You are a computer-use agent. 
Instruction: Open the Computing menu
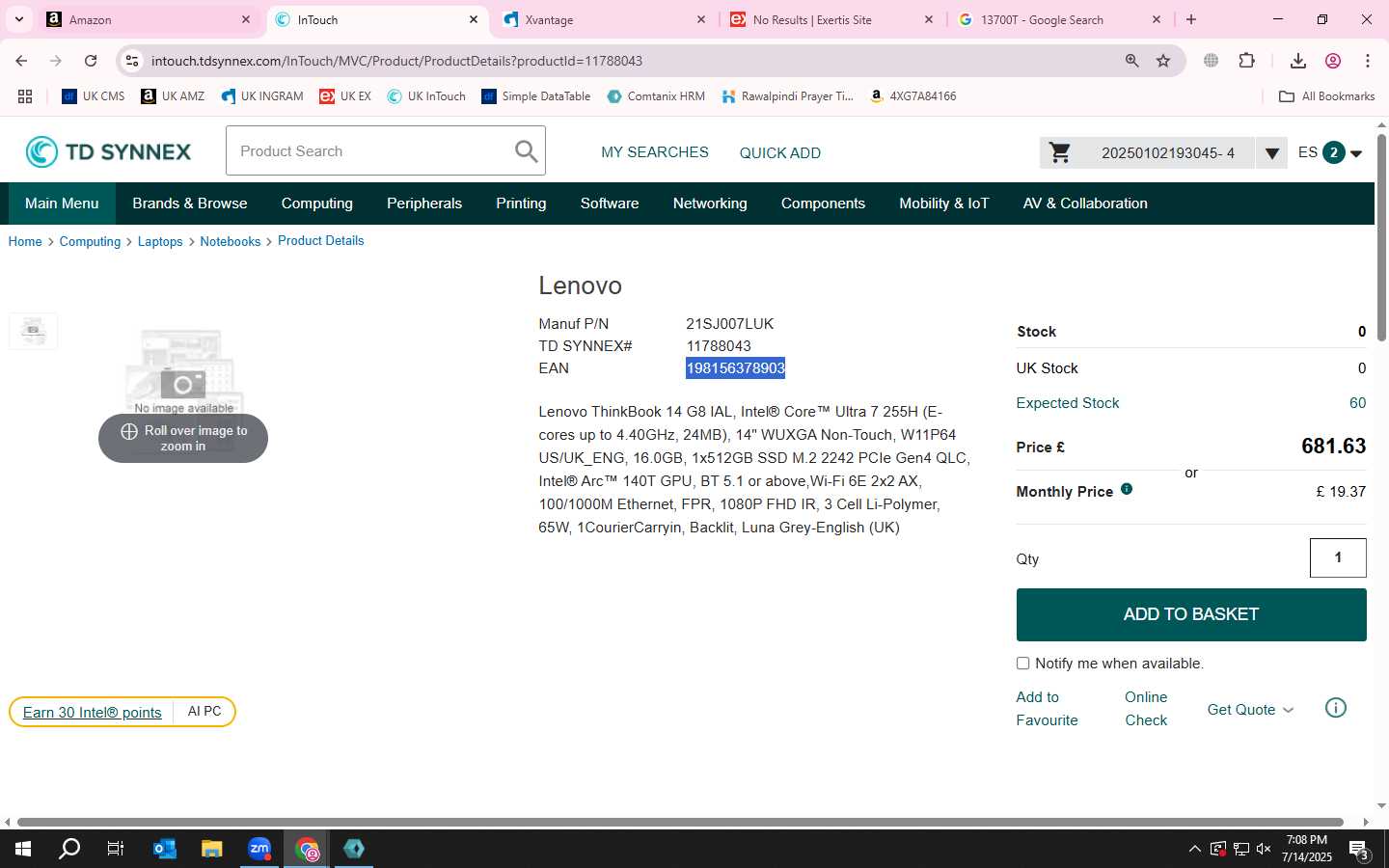pos(317,203)
